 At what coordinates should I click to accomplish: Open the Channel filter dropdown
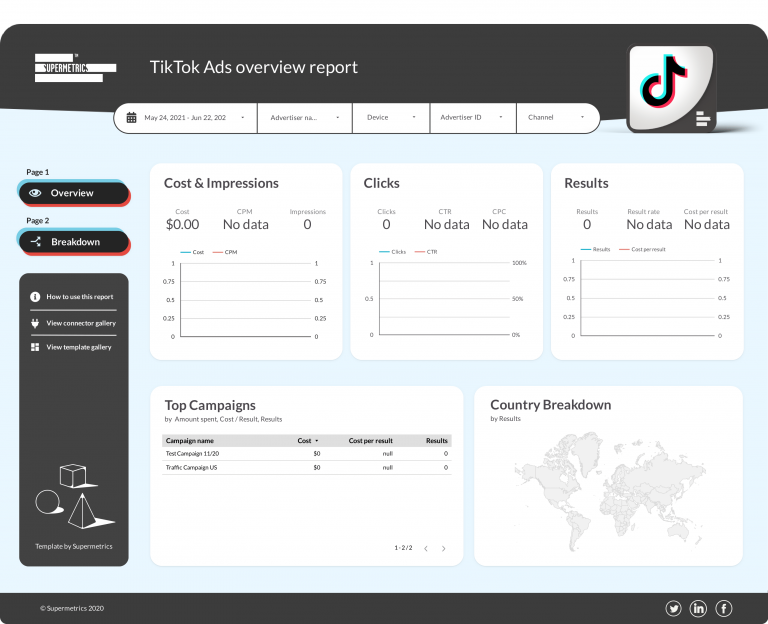pyautogui.click(x=557, y=118)
